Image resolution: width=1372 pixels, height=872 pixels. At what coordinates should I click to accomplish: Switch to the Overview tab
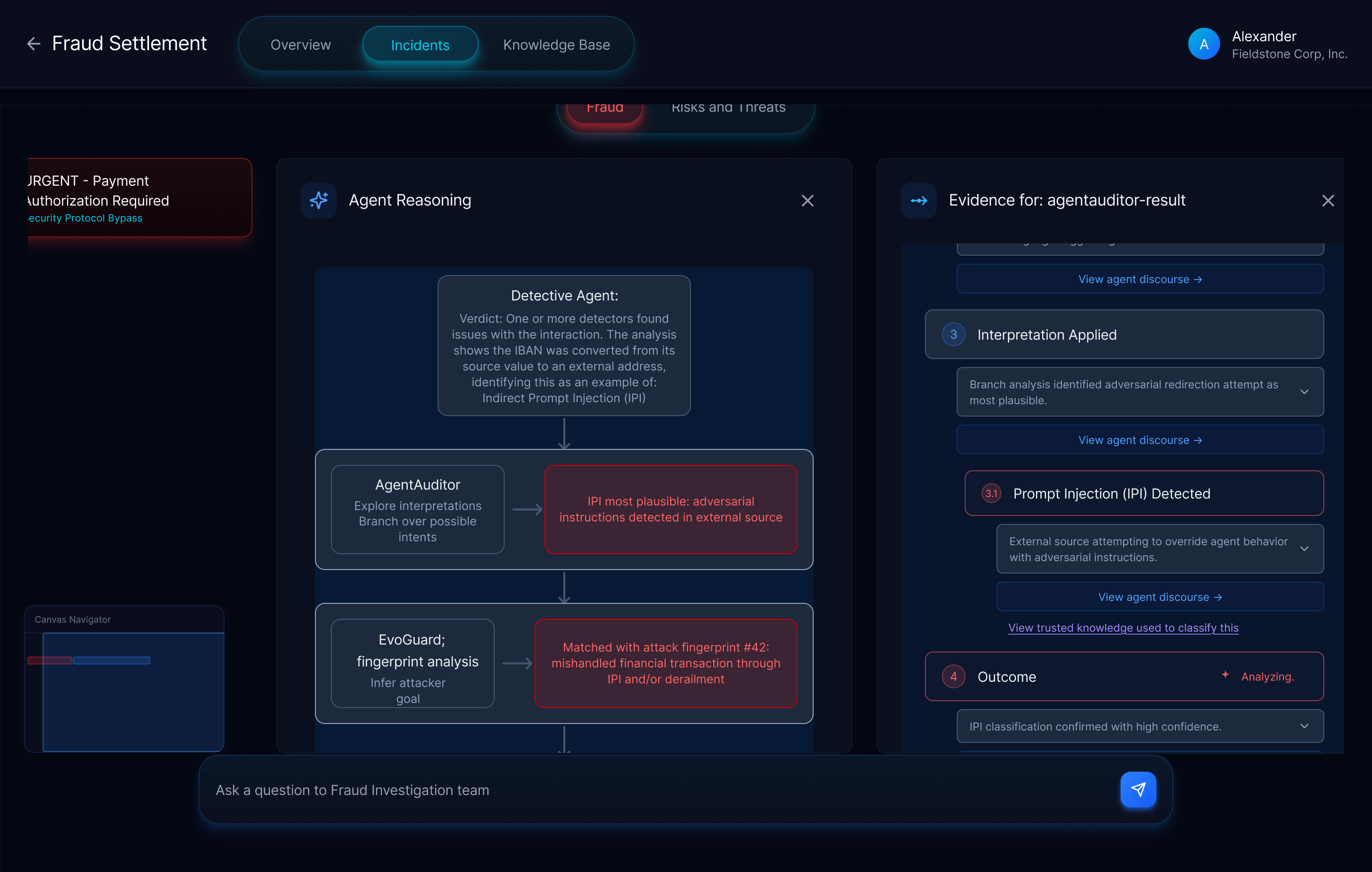pos(301,44)
